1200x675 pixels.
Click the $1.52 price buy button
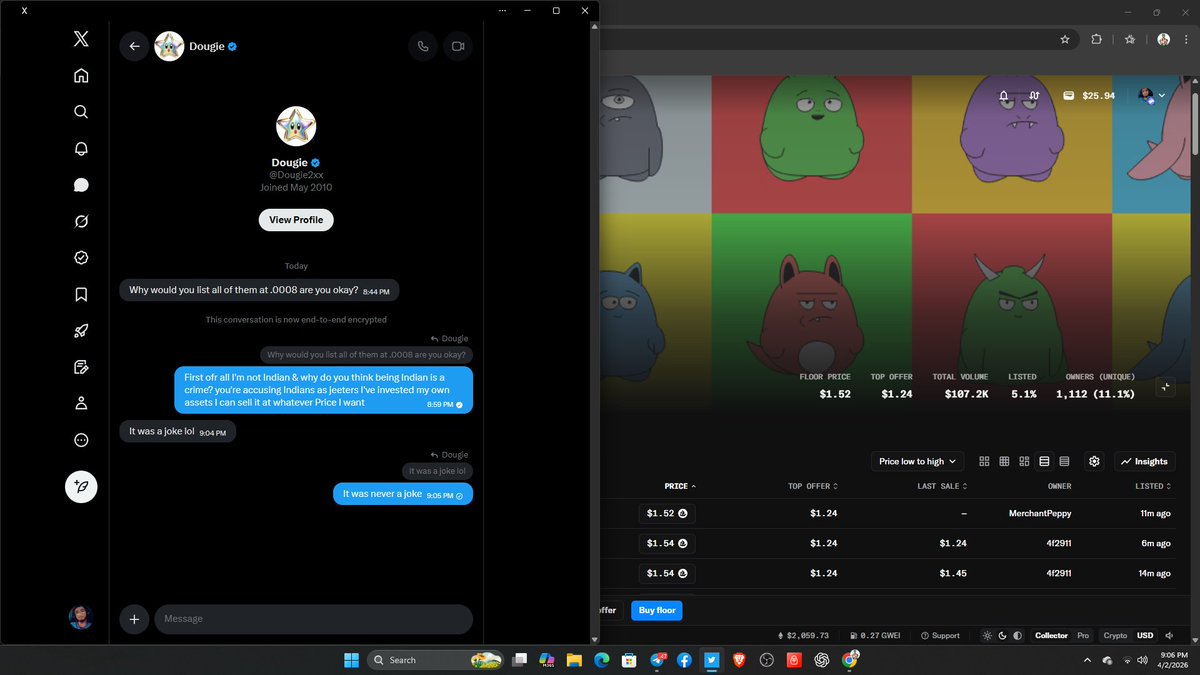click(x=667, y=513)
